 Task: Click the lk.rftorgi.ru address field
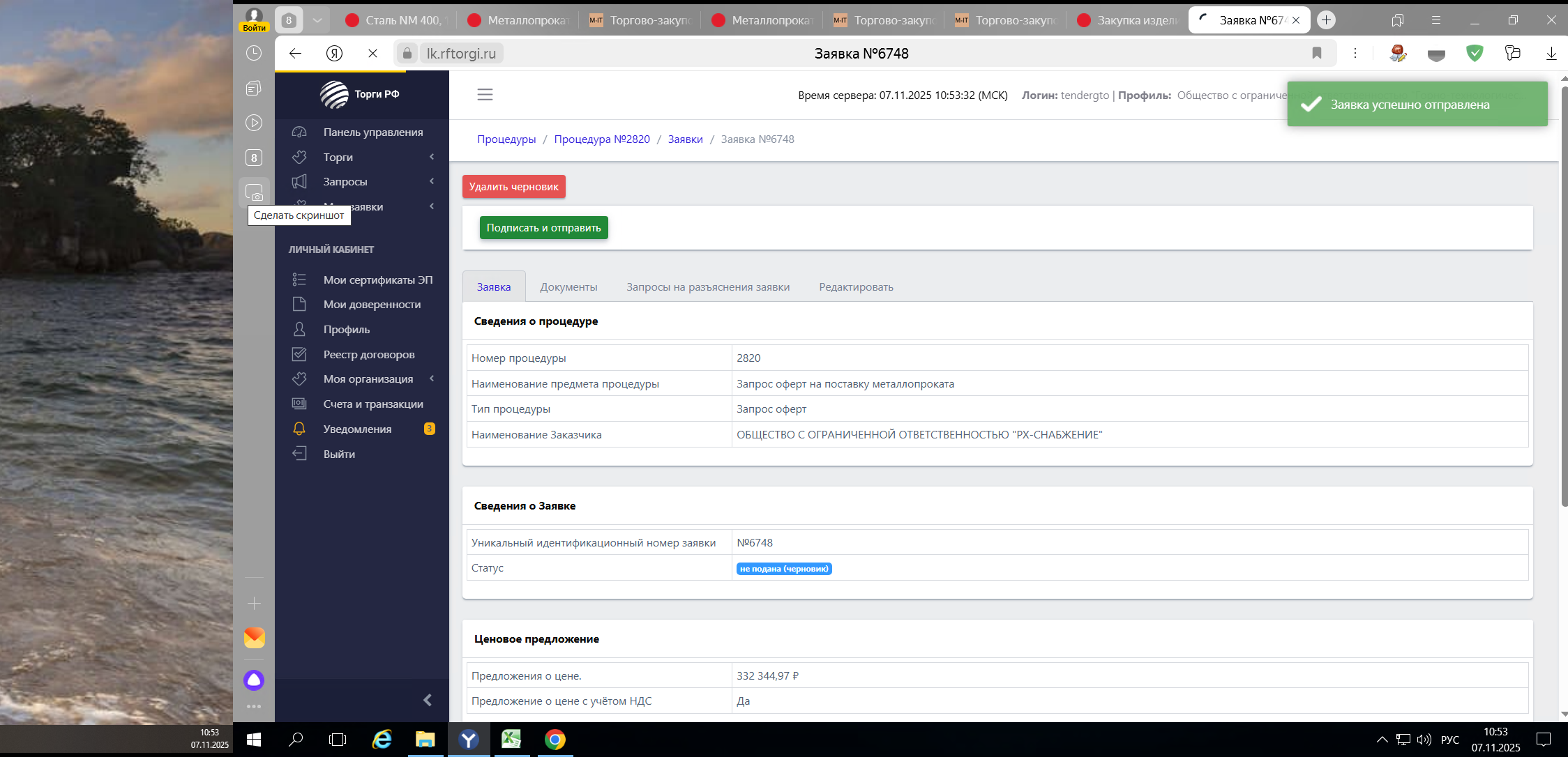pyautogui.click(x=461, y=54)
